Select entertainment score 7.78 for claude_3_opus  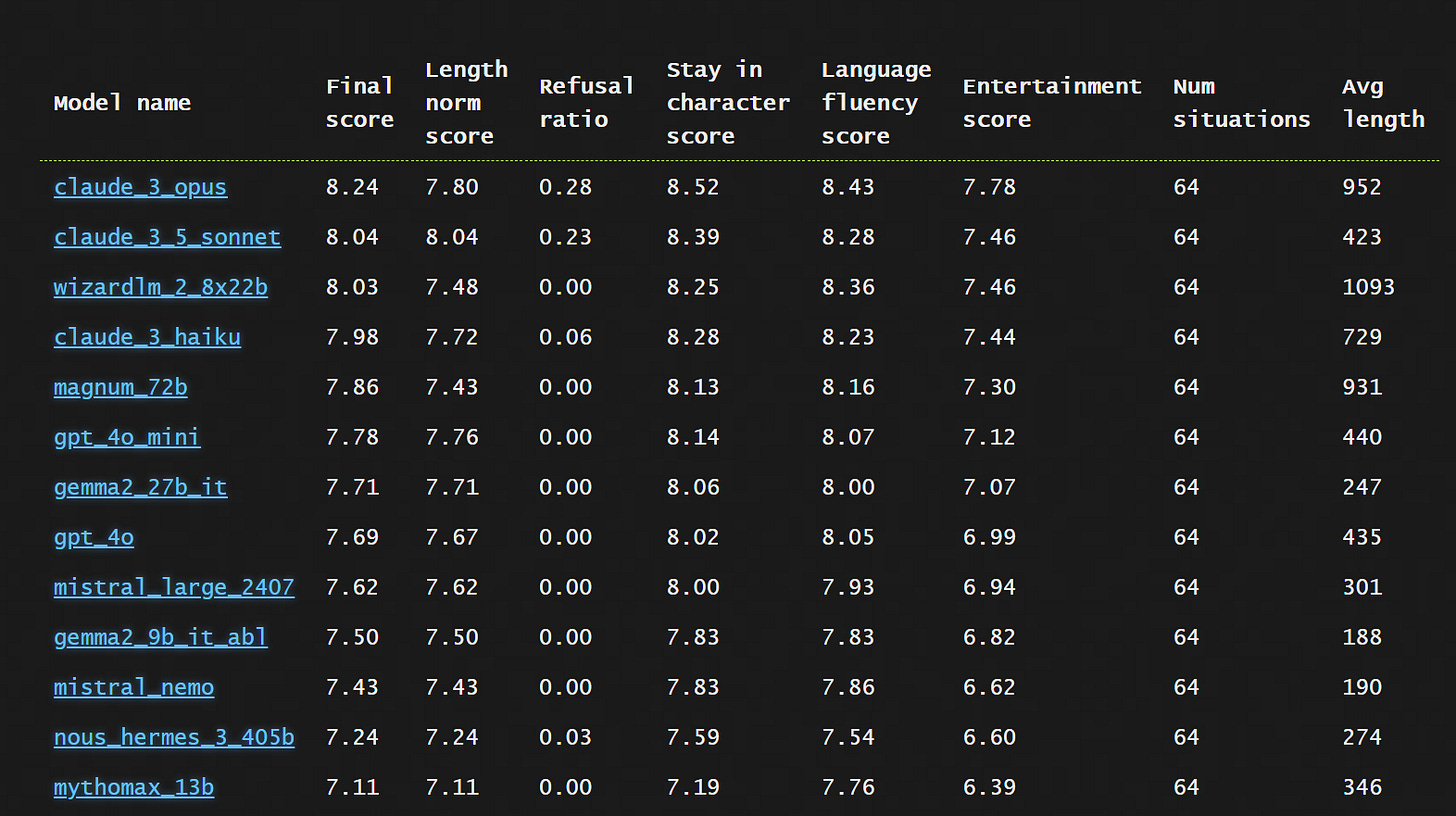[989, 187]
